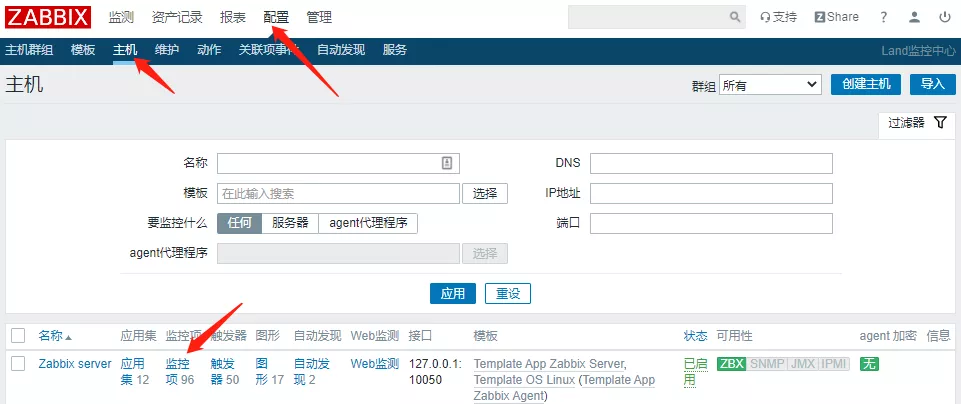Open the 监控项 96 link
The height and width of the screenshot is (404, 961).
tap(179, 372)
